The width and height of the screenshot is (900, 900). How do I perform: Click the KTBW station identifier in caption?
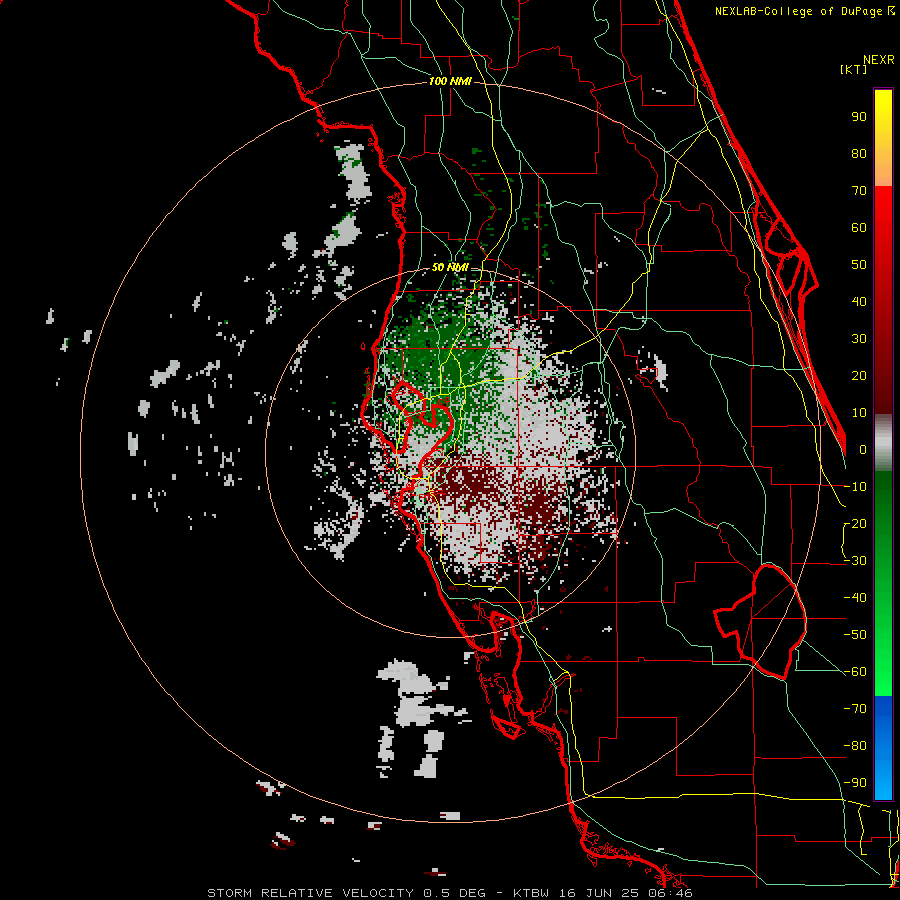pos(533,893)
